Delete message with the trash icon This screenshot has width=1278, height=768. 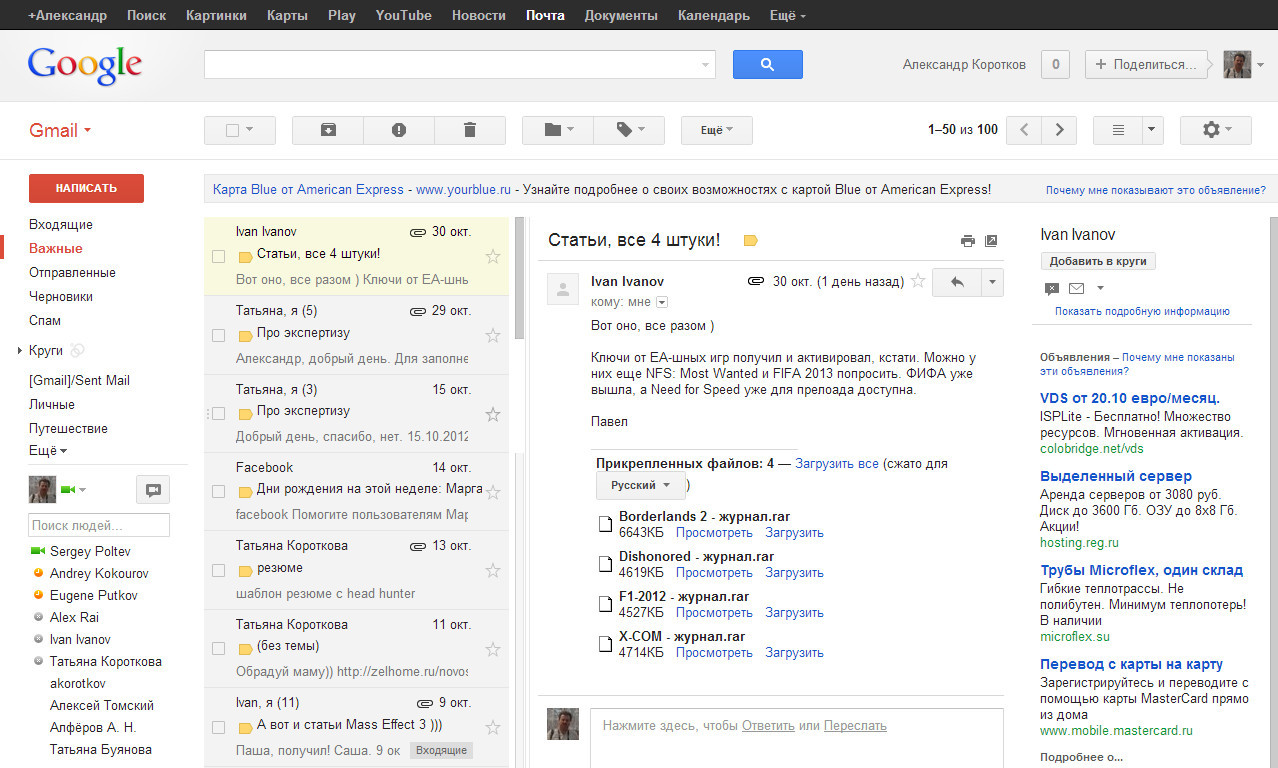470,130
